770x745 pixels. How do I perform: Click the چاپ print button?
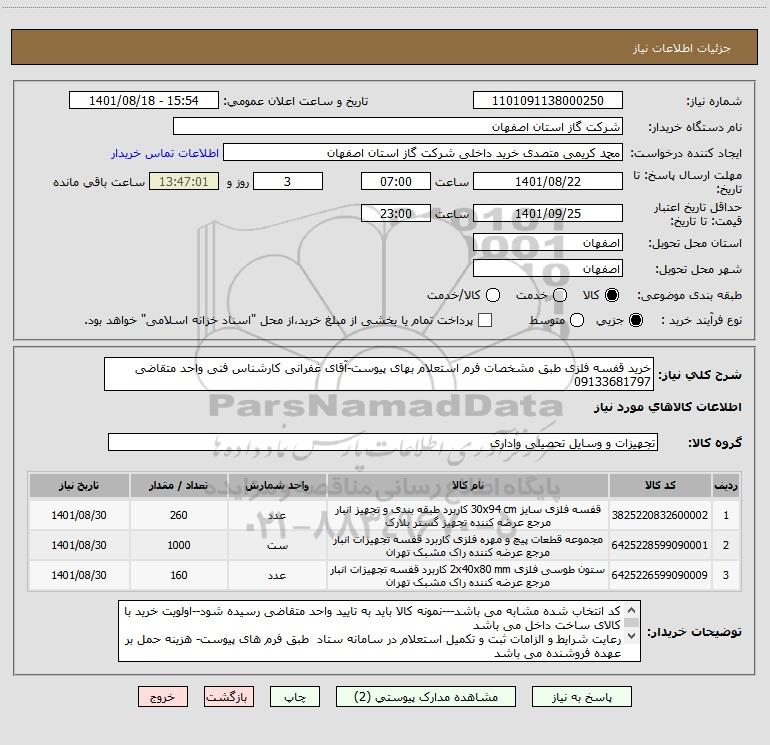click(x=295, y=697)
